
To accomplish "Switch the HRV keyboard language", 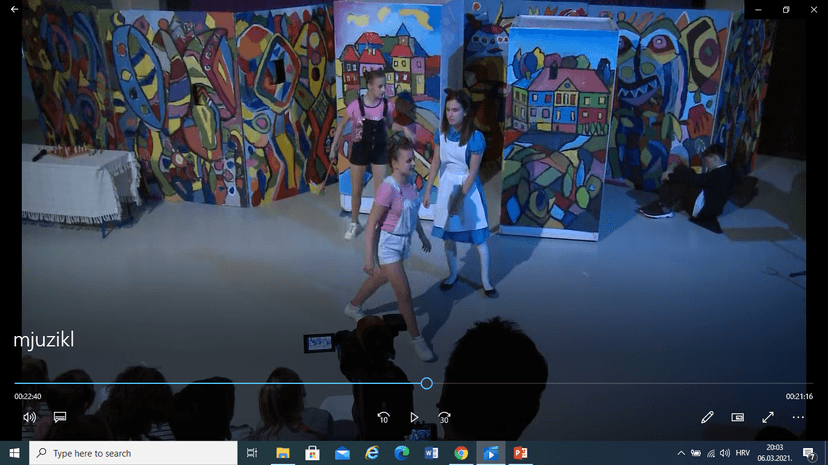I will (743, 453).
